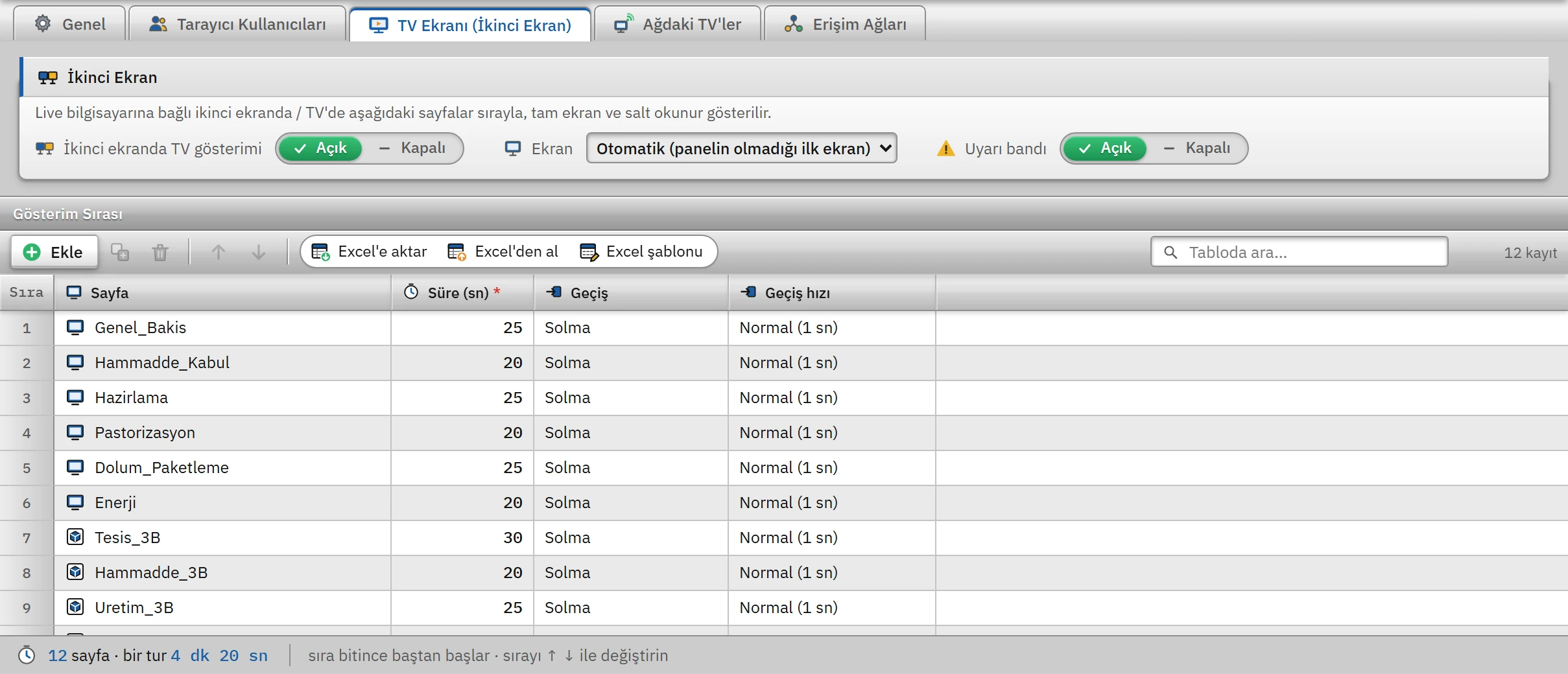This screenshot has height=674, width=1568.
Task: Click the warning triangle icon
Action: (x=946, y=148)
